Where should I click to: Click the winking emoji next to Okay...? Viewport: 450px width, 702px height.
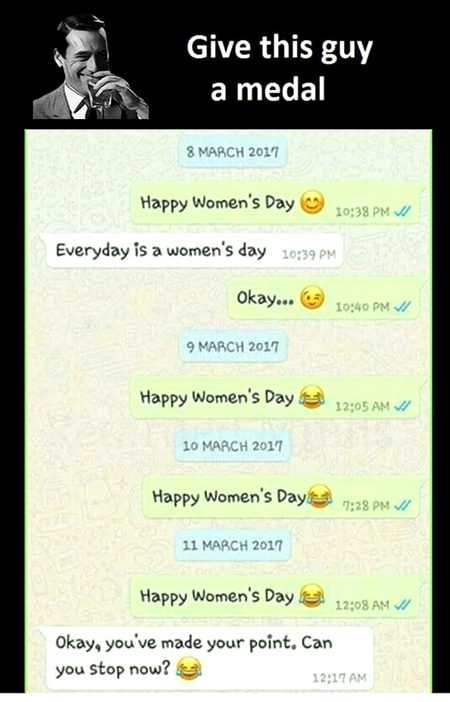(x=312, y=298)
